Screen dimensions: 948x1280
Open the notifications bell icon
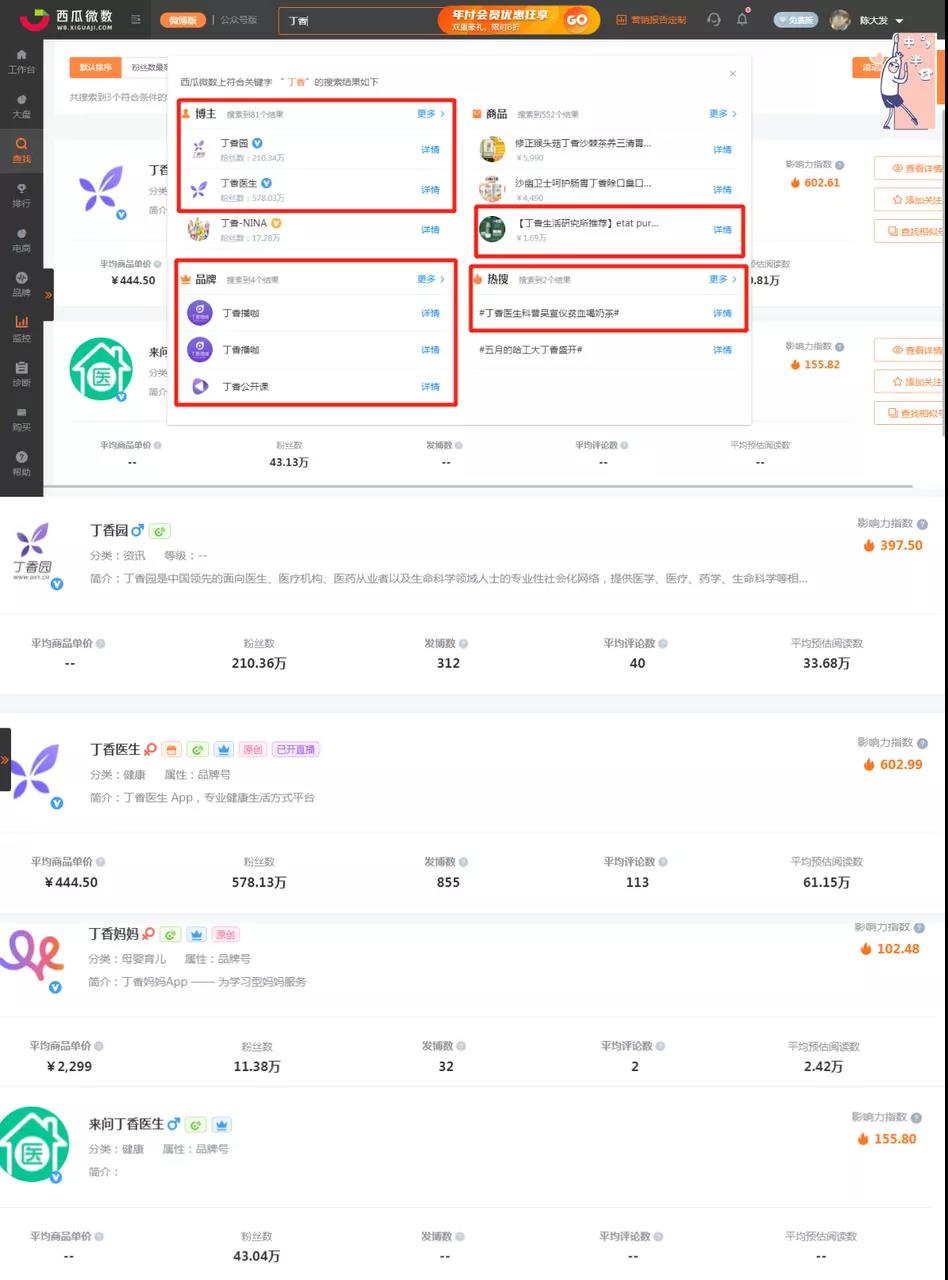coord(742,19)
